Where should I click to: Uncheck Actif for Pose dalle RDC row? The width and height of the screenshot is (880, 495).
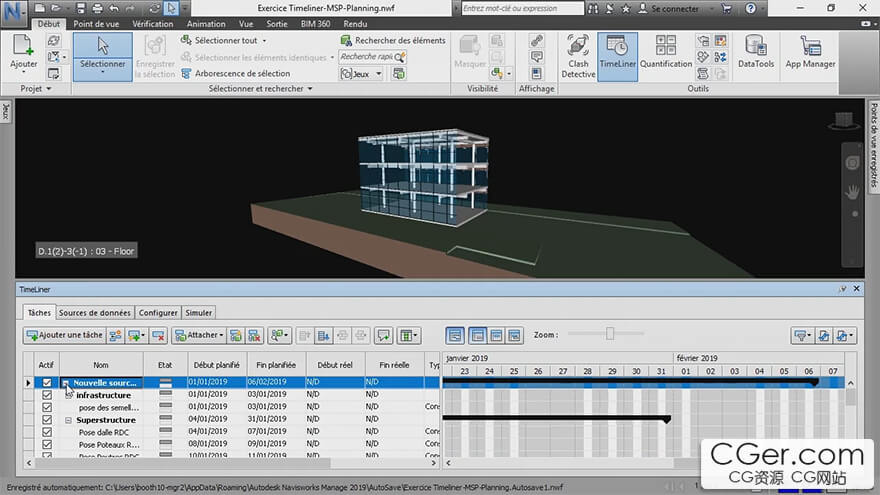(47, 432)
